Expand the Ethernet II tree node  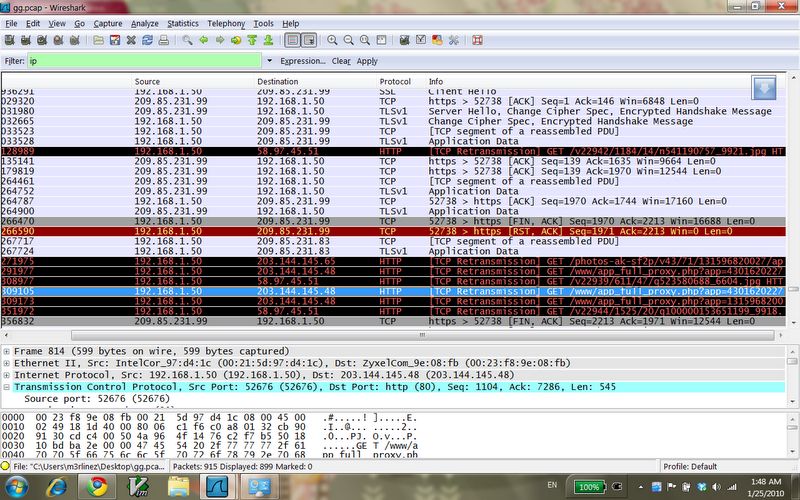pos(7,363)
